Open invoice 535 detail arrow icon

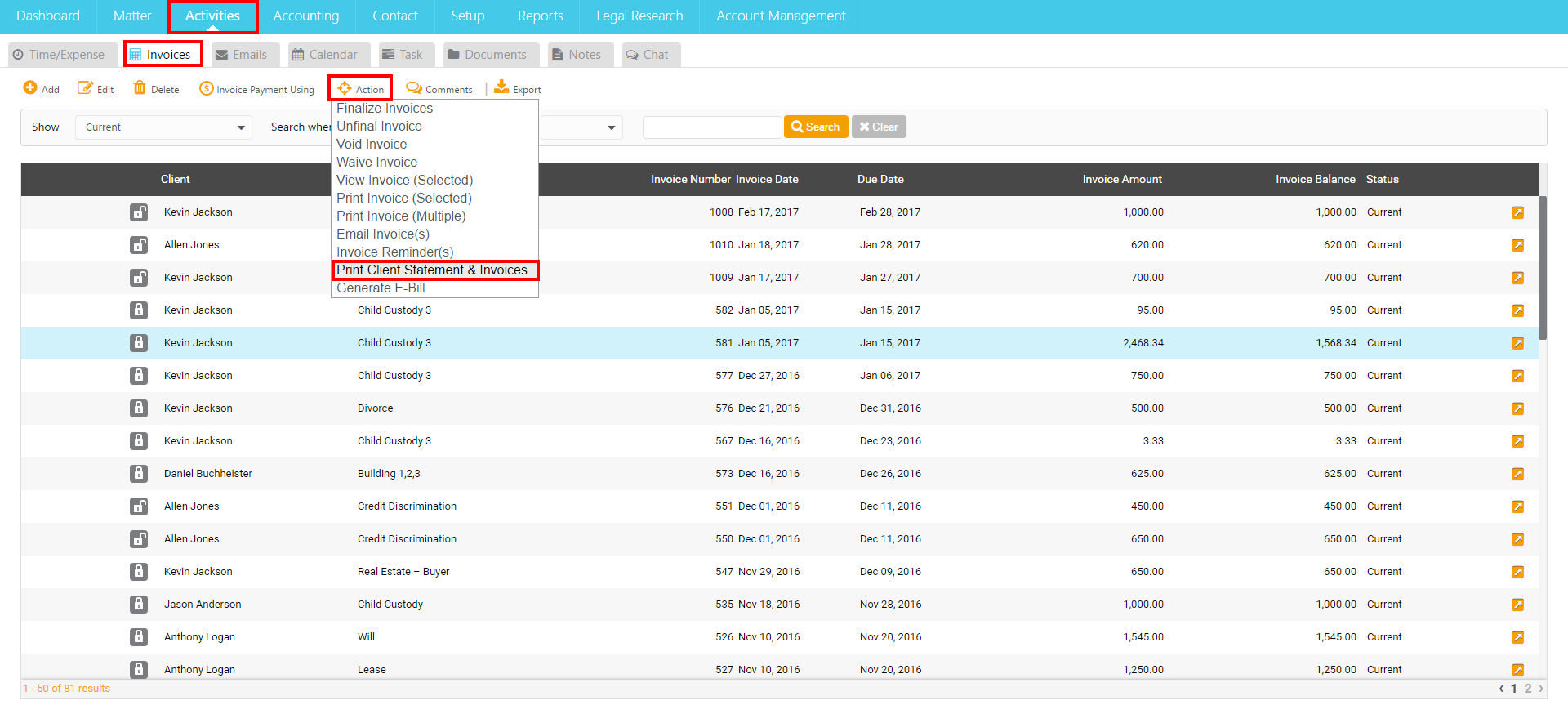[x=1517, y=605]
